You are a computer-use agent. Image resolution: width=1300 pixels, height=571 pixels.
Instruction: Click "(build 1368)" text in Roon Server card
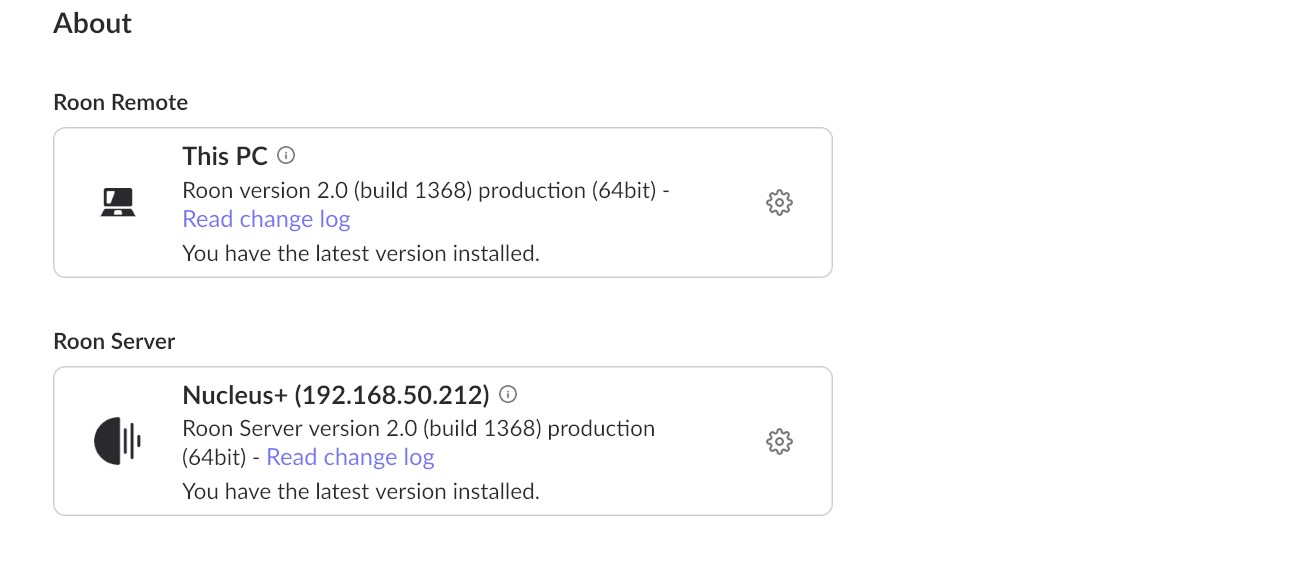point(483,428)
